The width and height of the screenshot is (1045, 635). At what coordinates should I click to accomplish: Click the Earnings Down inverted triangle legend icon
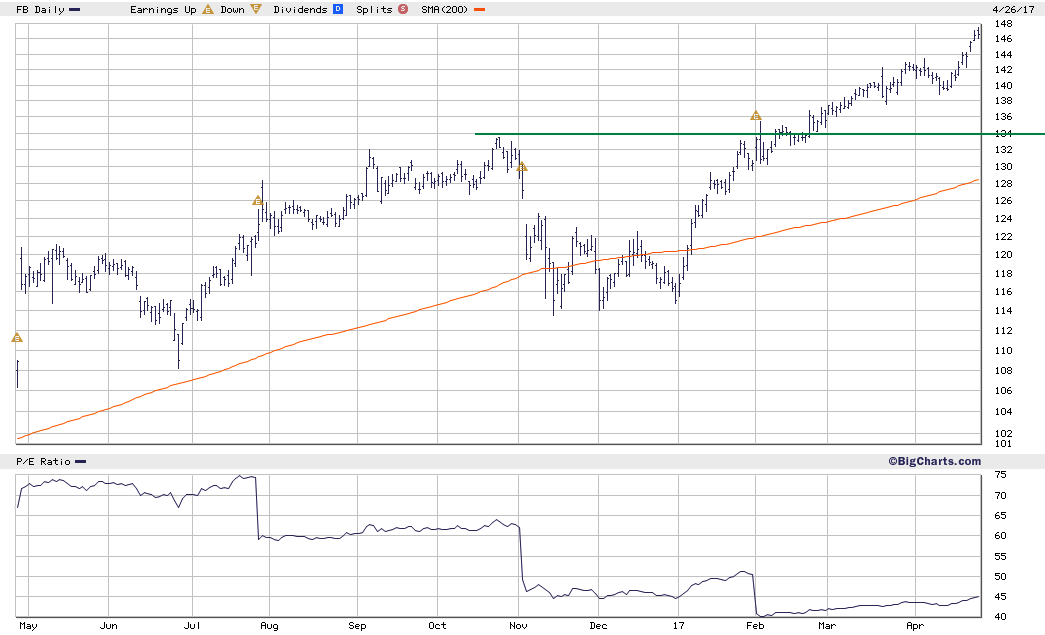click(256, 9)
